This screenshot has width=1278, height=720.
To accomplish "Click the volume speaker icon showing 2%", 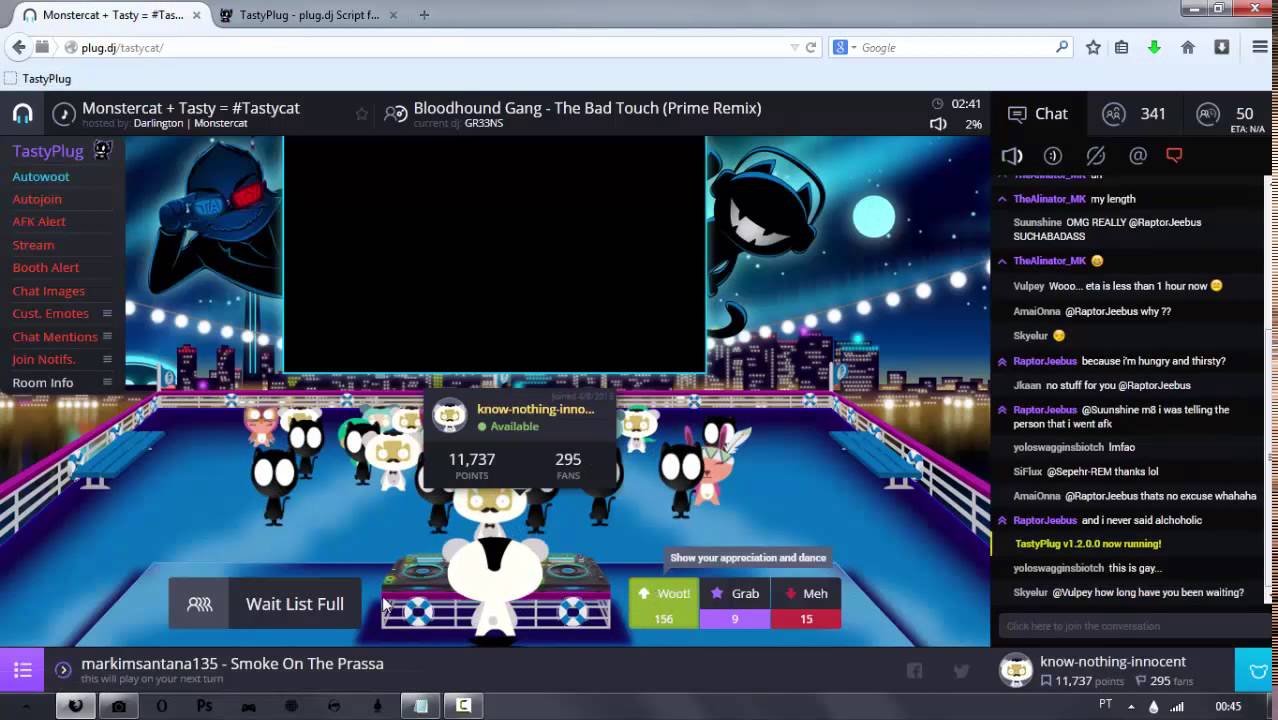I will click(938, 124).
